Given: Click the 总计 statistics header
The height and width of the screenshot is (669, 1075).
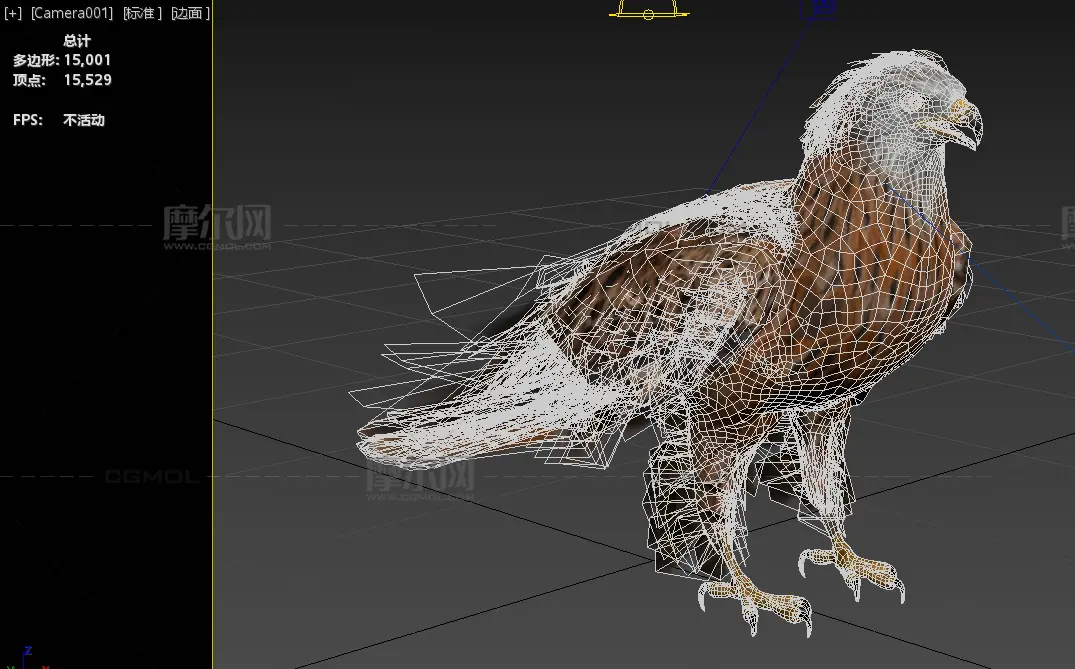Looking at the screenshot, I should [x=77, y=41].
